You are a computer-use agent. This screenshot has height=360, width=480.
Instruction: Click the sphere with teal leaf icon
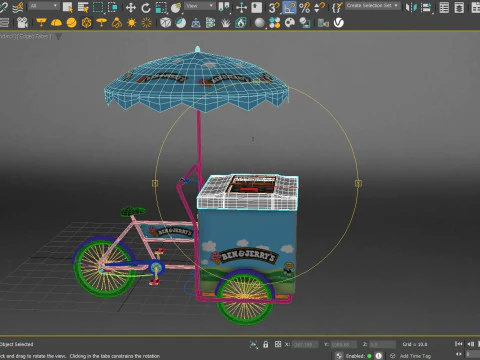[181, 23]
